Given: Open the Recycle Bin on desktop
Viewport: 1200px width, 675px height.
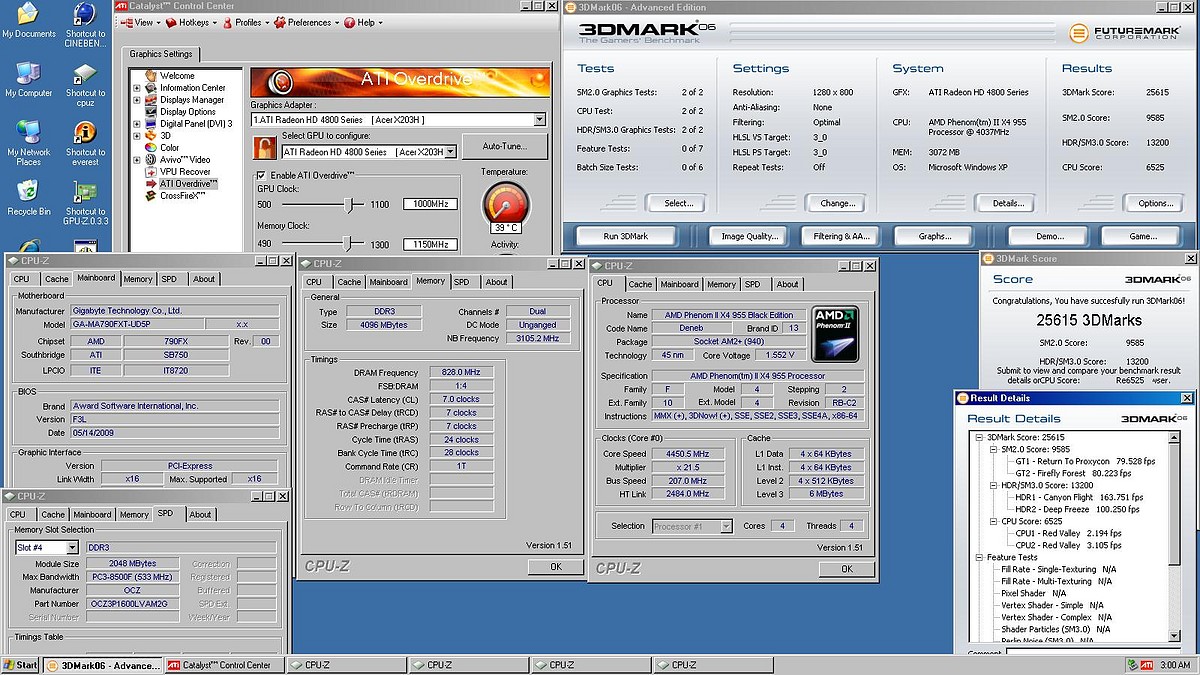Looking at the screenshot, I should click(28, 192).
